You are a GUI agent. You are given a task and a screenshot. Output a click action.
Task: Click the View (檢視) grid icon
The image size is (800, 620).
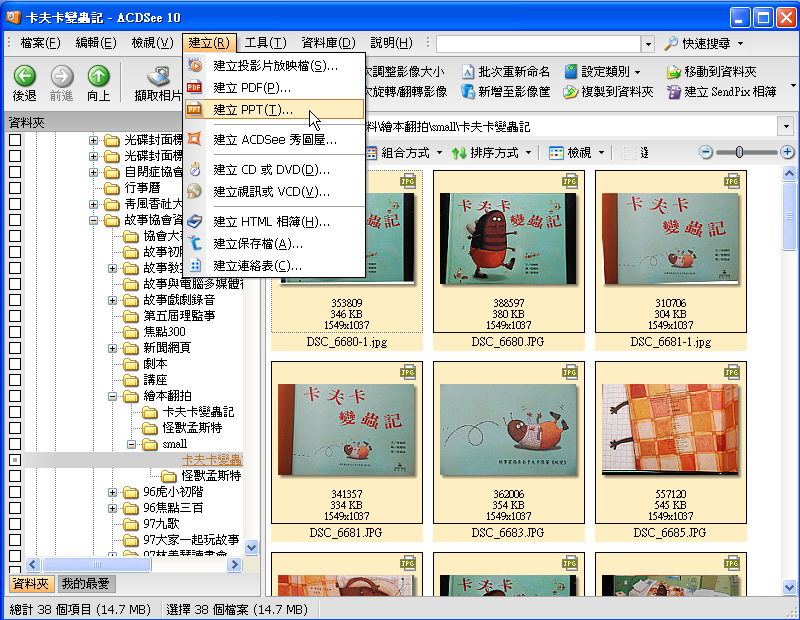pos(556,153)
